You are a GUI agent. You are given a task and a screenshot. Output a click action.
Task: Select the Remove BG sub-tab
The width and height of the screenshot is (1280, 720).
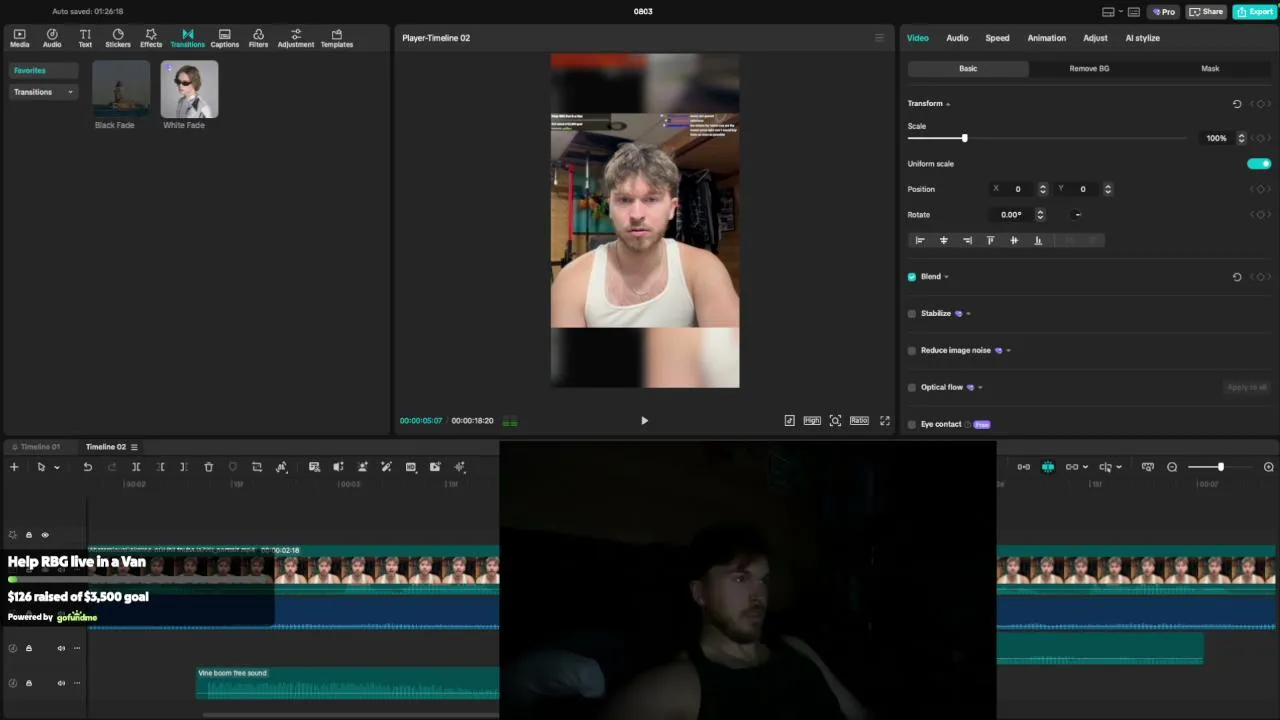click(1089, 69)
